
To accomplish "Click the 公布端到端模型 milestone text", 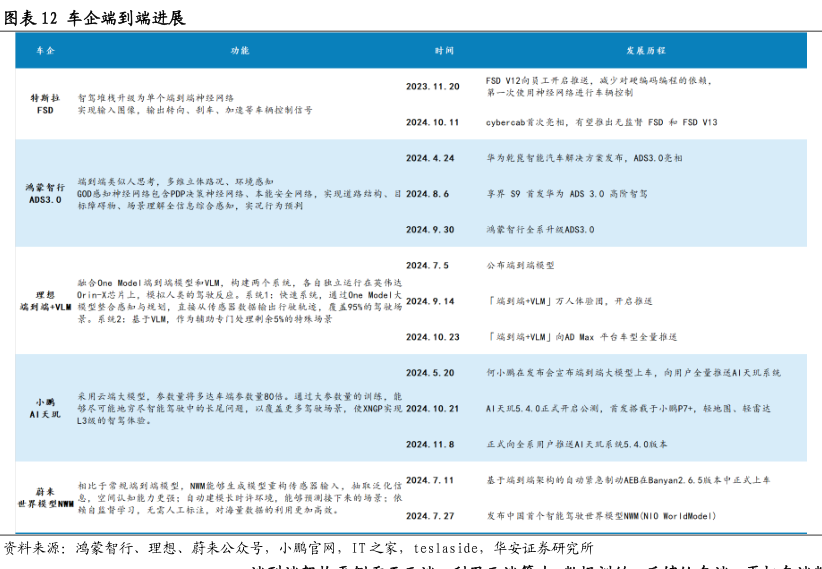I will [520, 265].
